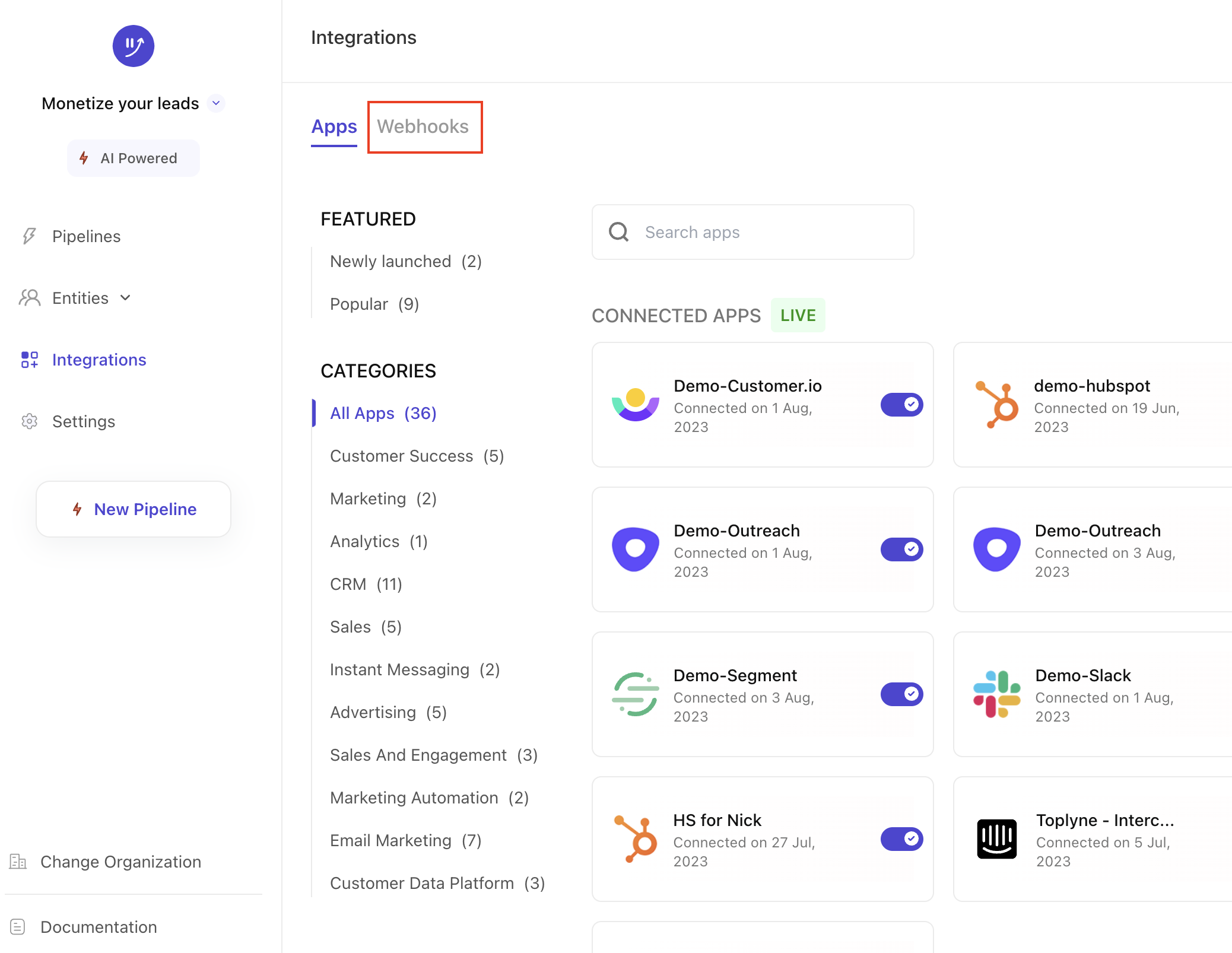Screen dimensions: 1232x953
Task: Click the New Pipeline button
Action: pyautogui.click(x=134, y=509)
